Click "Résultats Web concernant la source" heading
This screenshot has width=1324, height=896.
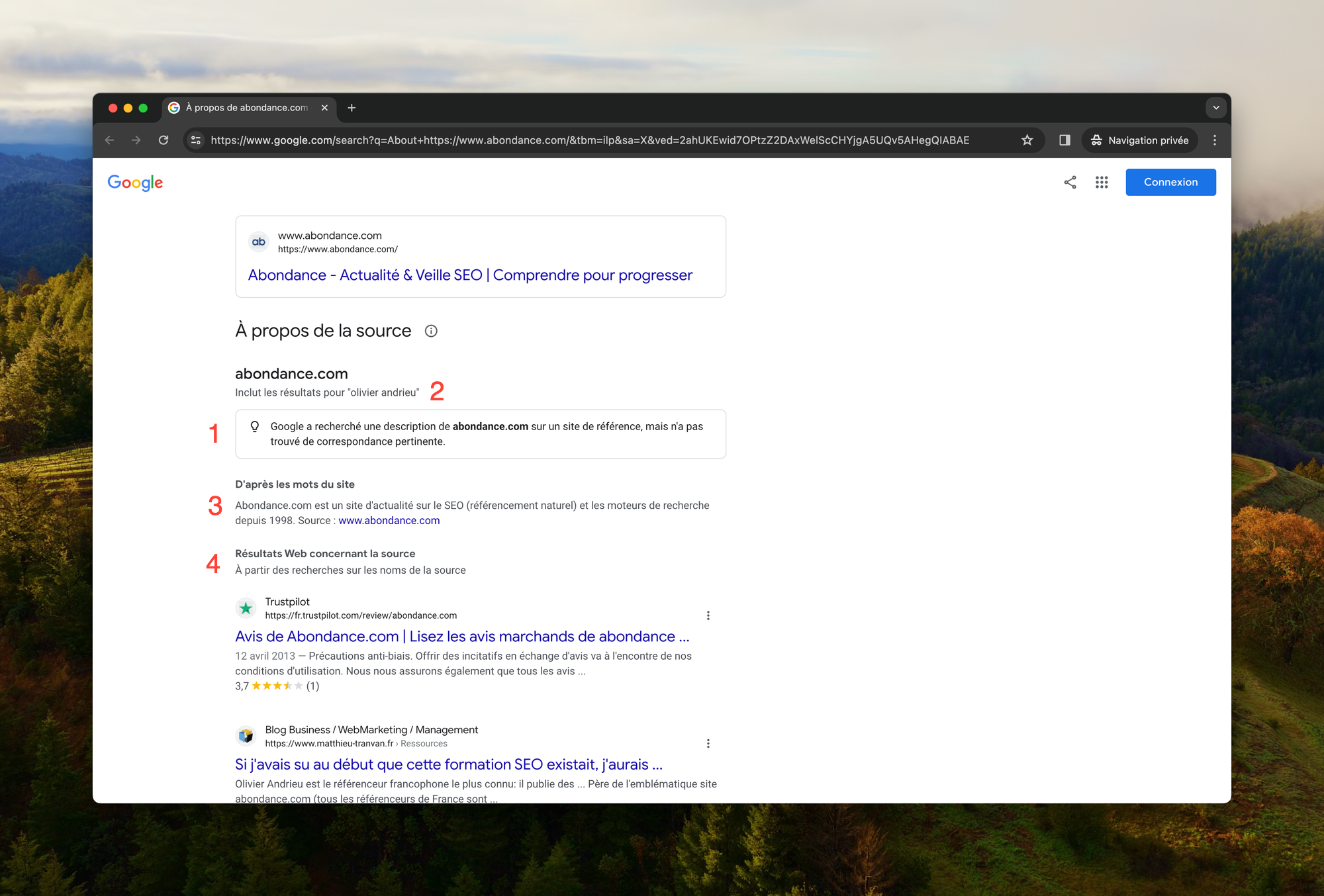(325, 554)
